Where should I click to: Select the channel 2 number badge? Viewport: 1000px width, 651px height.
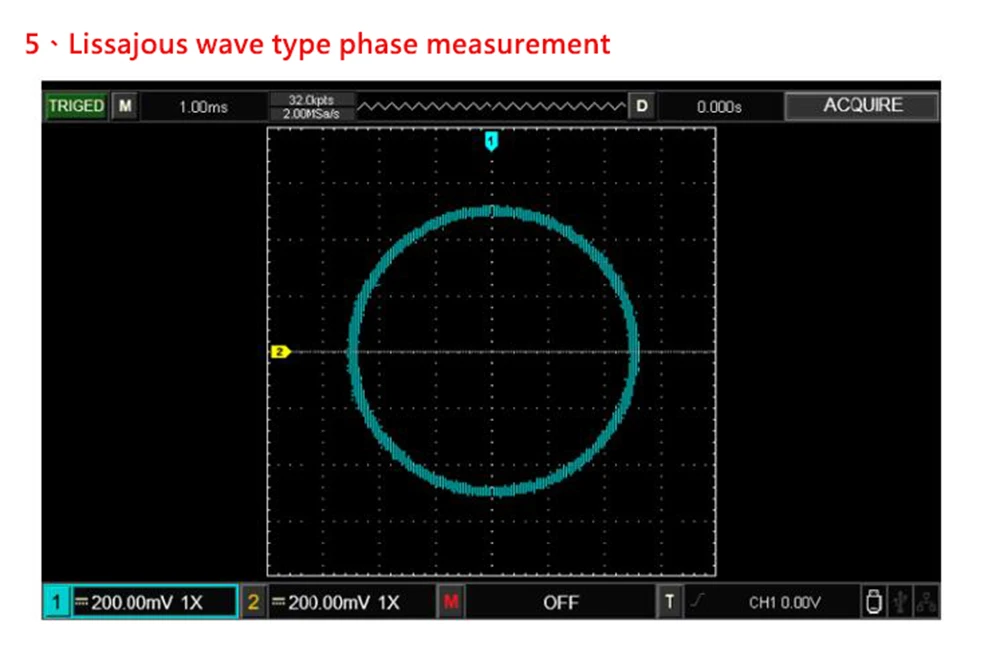(253, 602)
